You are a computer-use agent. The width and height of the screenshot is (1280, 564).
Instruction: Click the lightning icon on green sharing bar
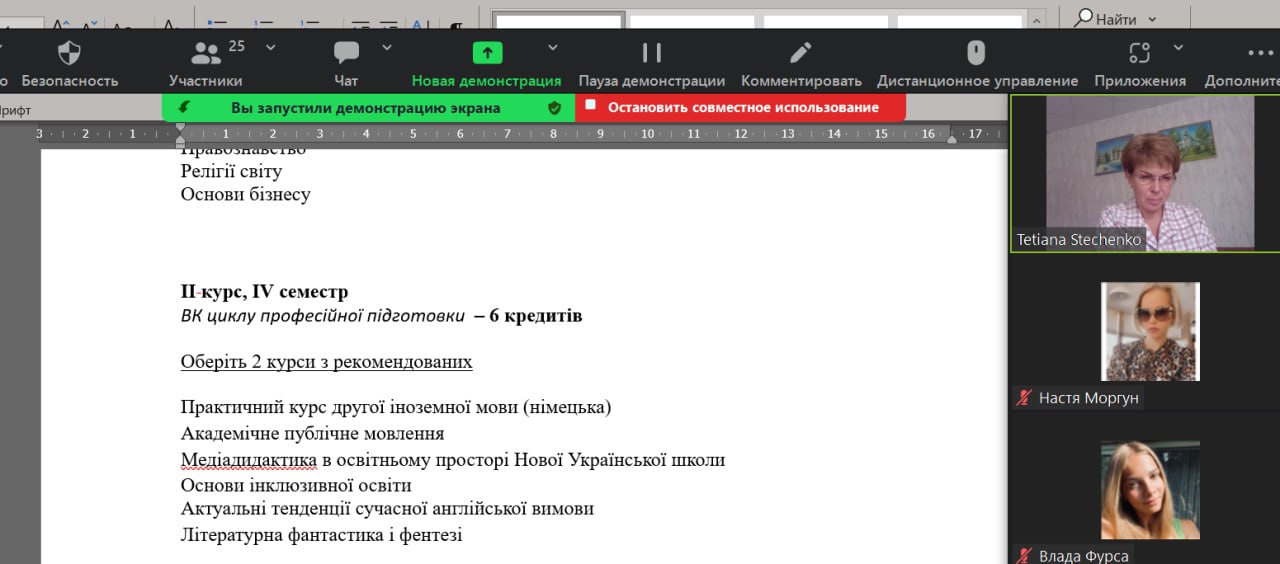point(183,107)
